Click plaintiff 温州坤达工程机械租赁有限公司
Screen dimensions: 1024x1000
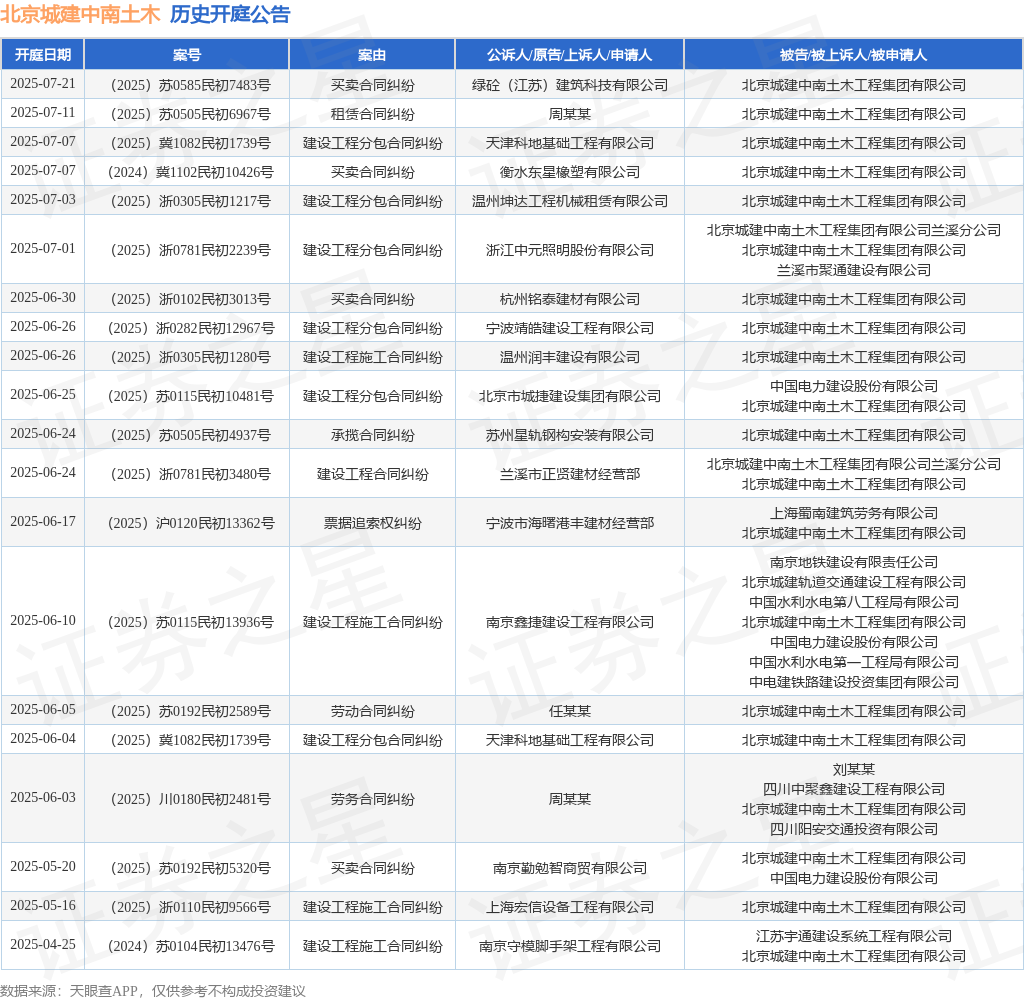click(569, 201)
